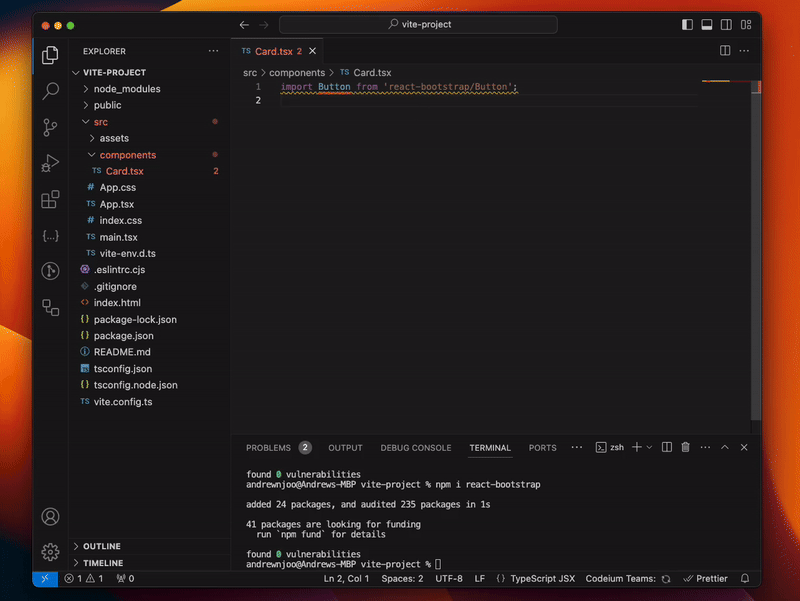Open the new terminal launch profile dropdown
This screenshot has width=800, height=601.
point(649,448)
